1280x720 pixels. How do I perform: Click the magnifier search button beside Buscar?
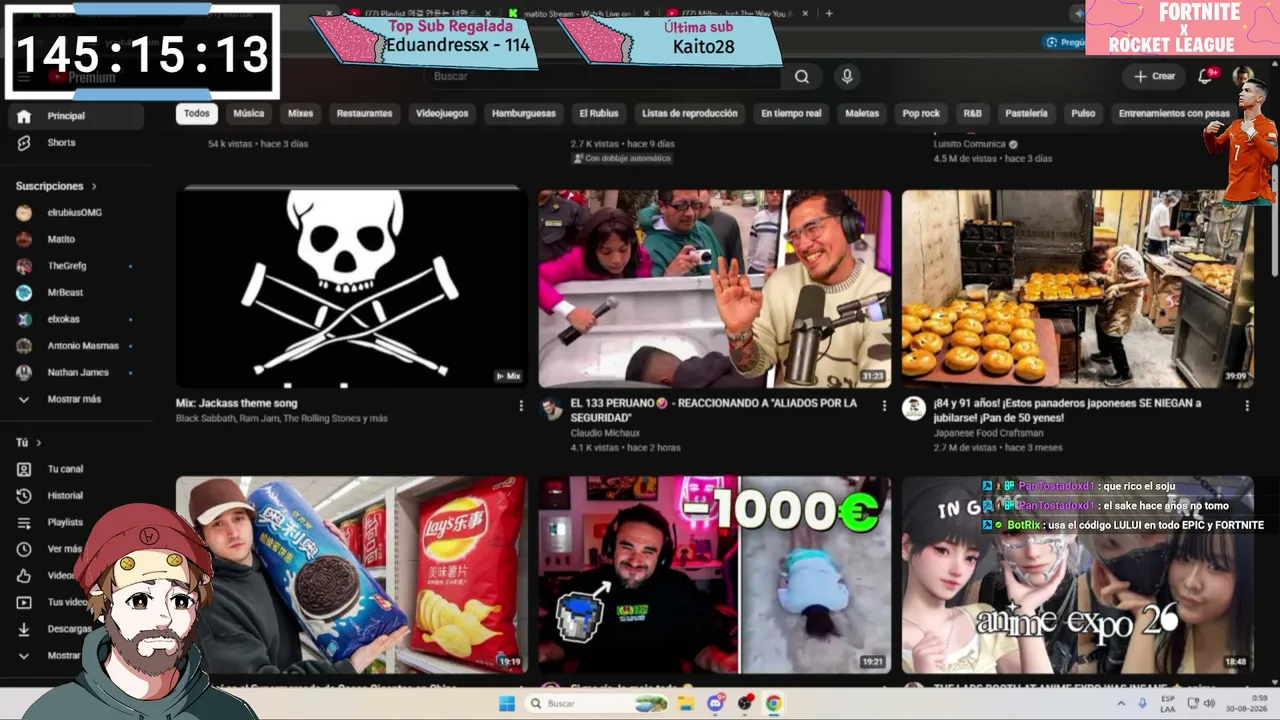(x=802, y=77)
